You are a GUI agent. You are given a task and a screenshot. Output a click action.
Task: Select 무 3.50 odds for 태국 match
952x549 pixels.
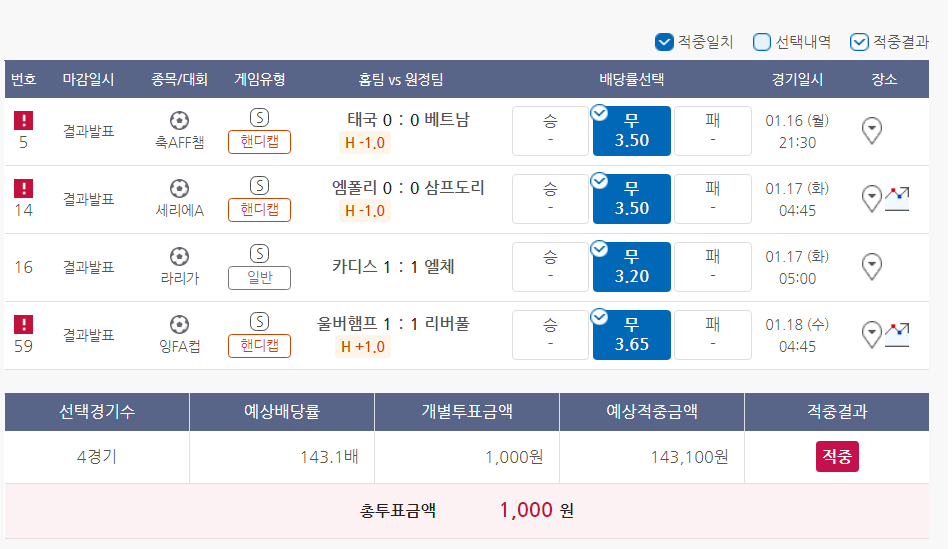pos(631,131)
